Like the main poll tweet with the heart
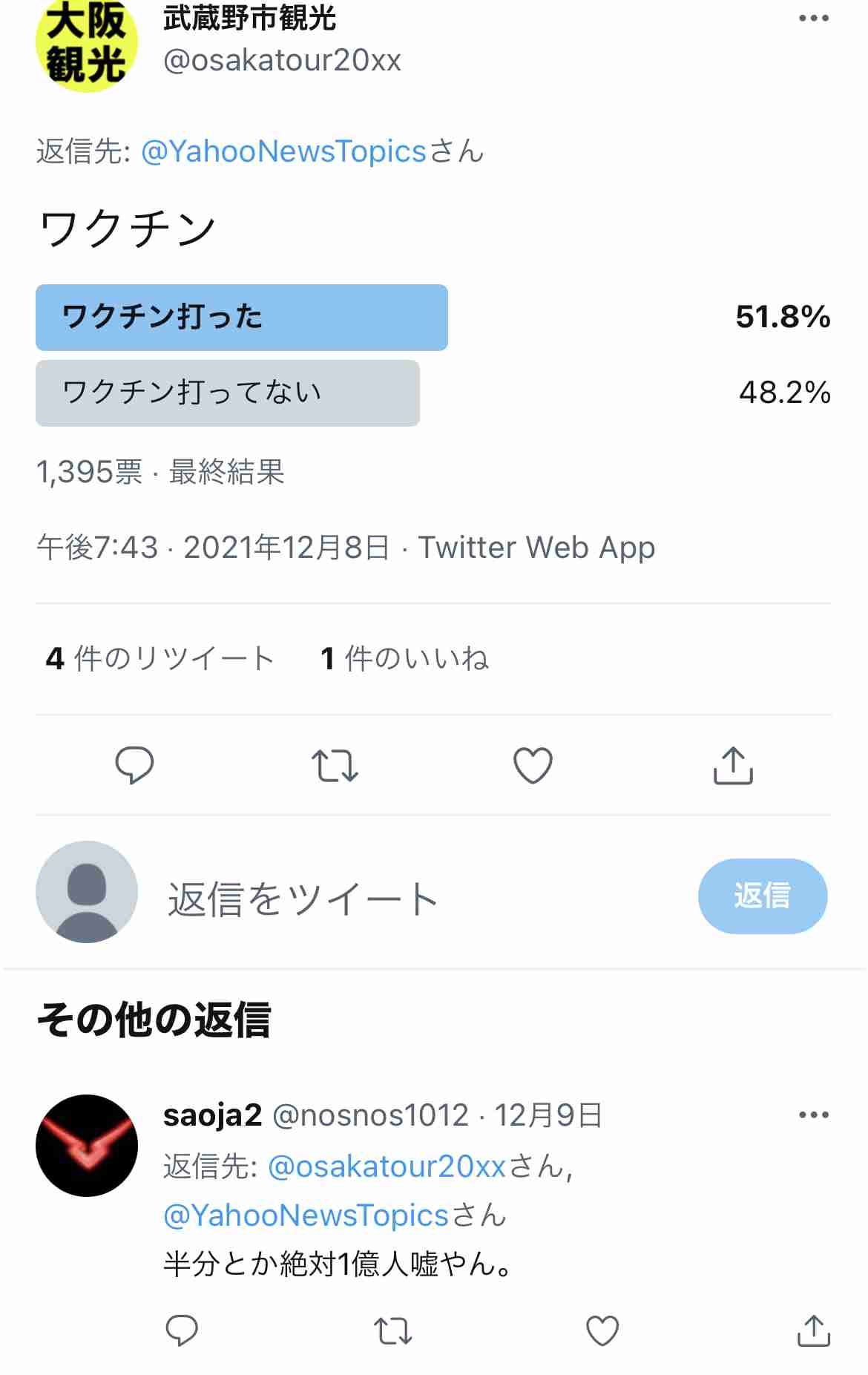Viewport: 868px width, 1375px height. point(533,765)
